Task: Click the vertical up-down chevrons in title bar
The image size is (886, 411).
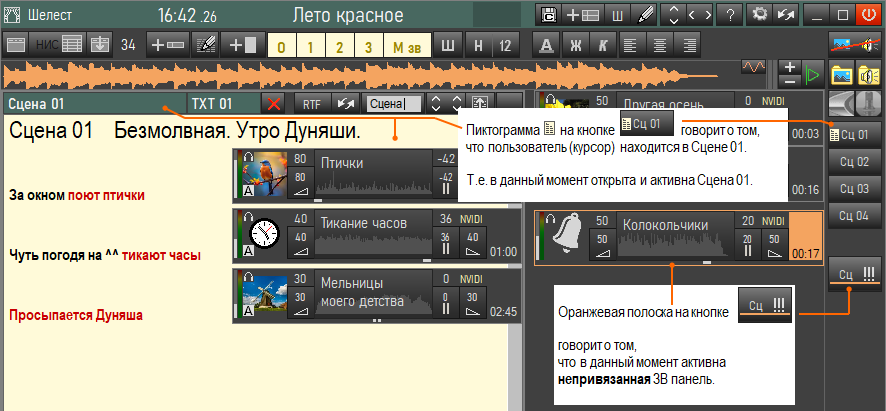Action: pos(673,15)
